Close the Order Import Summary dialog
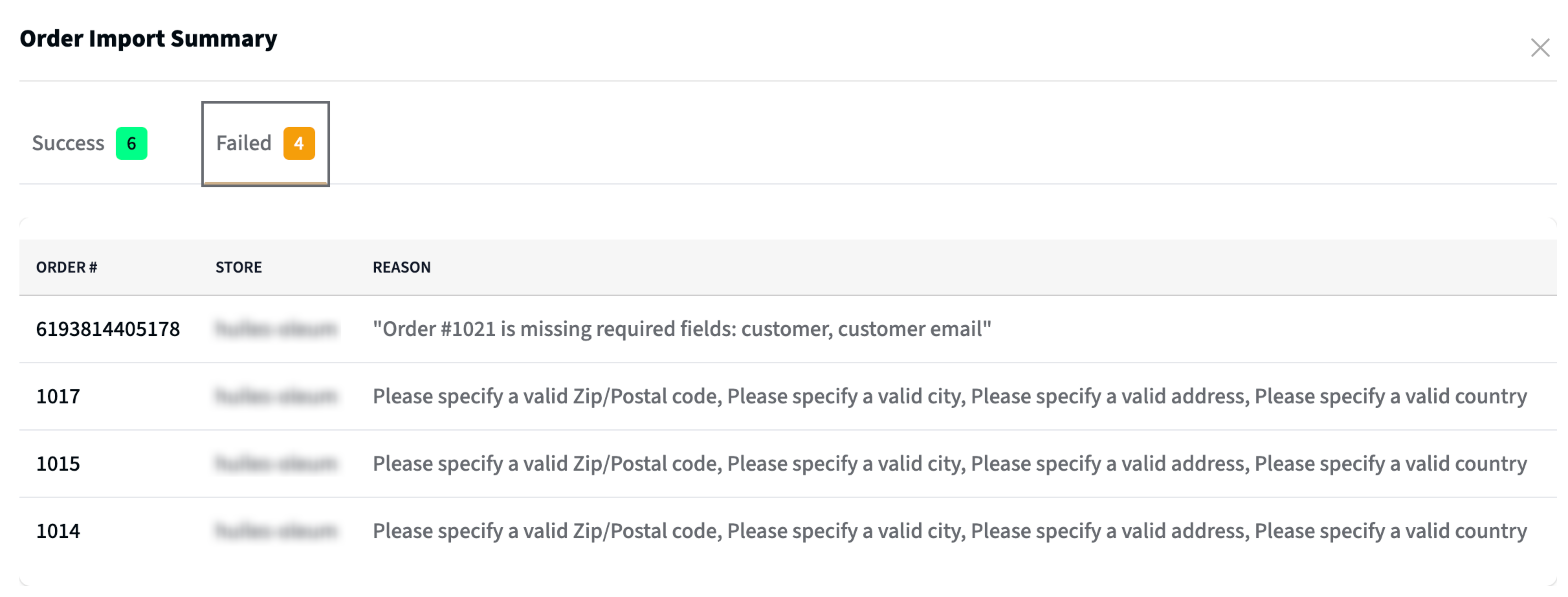This screenshot has height=597, width=1568. pos(1540,48)
